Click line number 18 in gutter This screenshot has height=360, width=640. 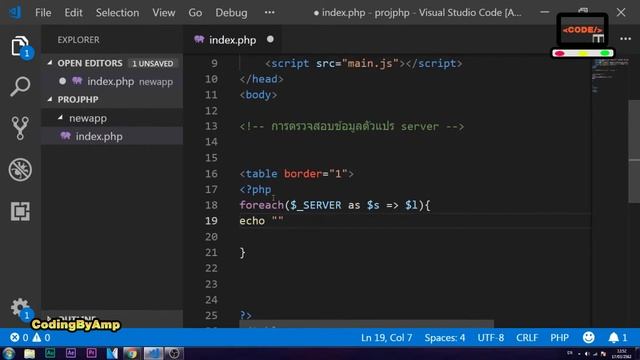click(211, 205)
